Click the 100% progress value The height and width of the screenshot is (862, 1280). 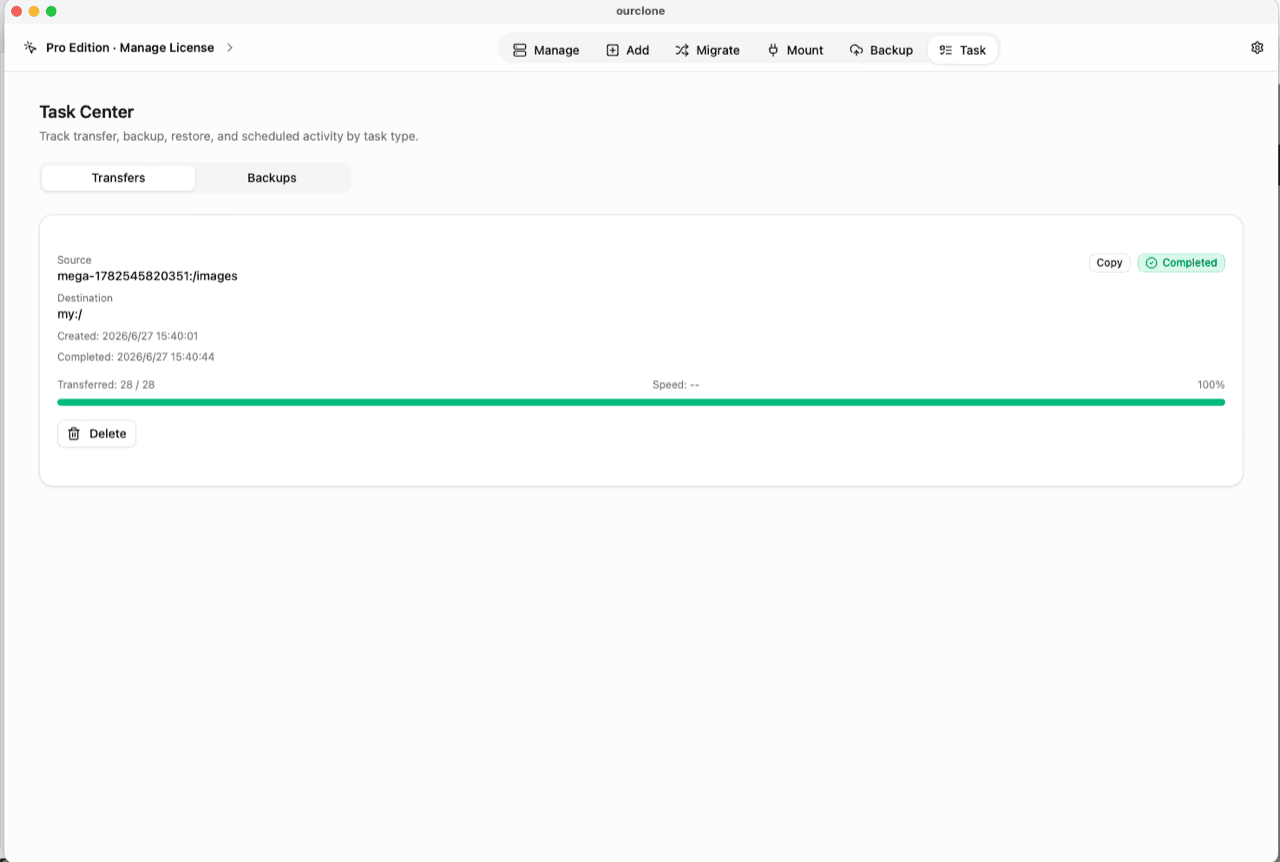[1211, 385]
